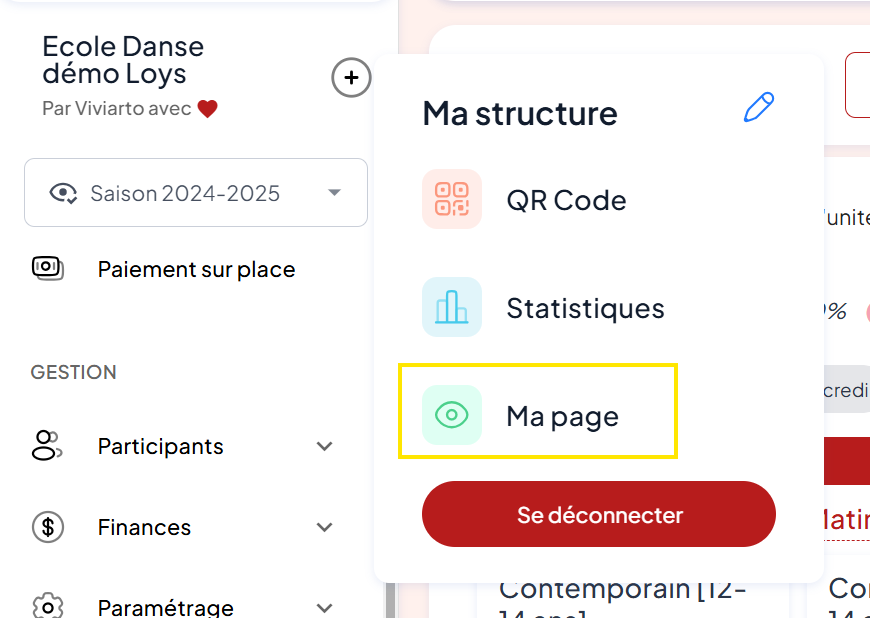Click the green eye icon for Ma page
The height and width of the screenshot is (618, 870).
(x=452, y=415)
